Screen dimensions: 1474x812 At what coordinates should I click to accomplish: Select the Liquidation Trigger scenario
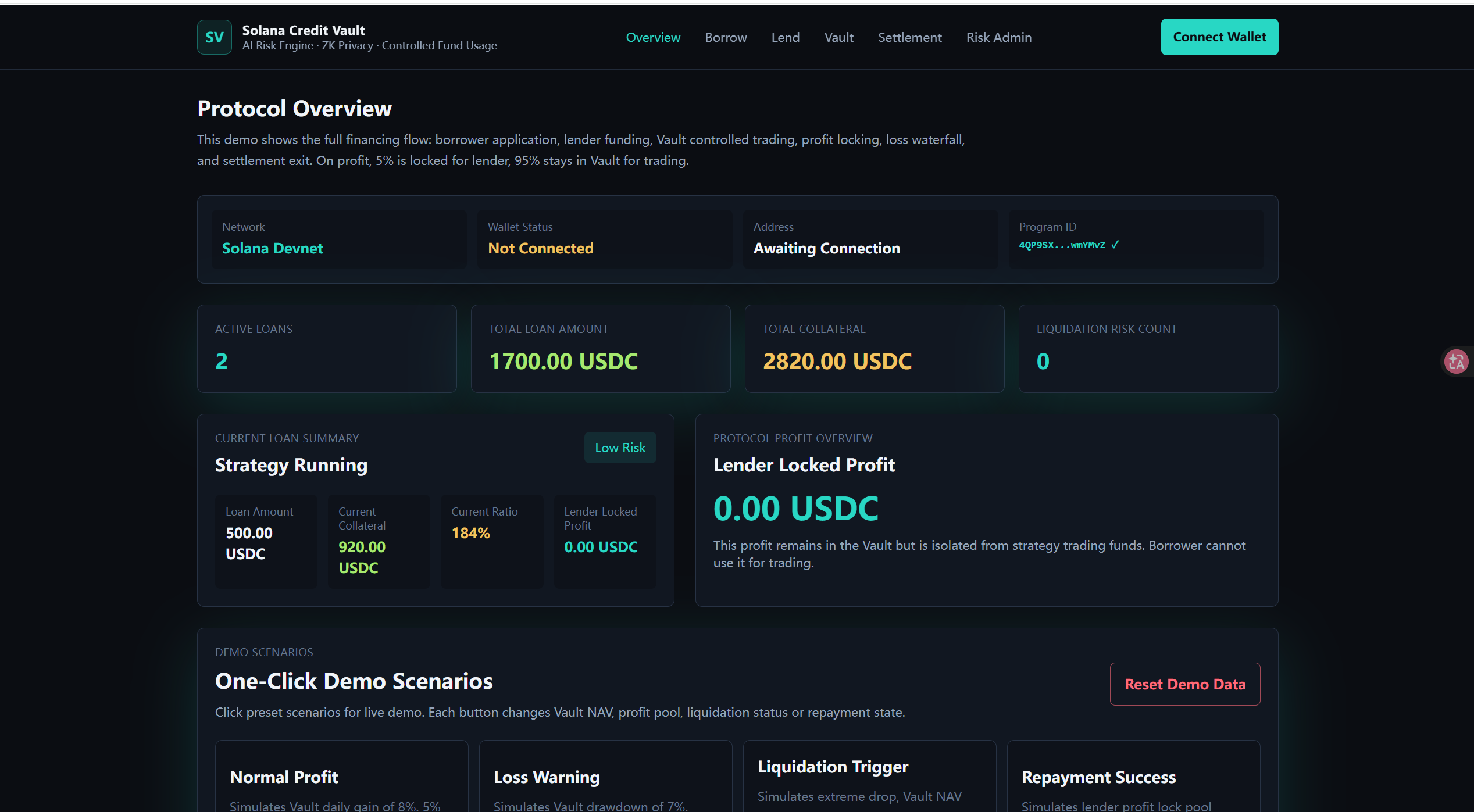click(869, 777)
